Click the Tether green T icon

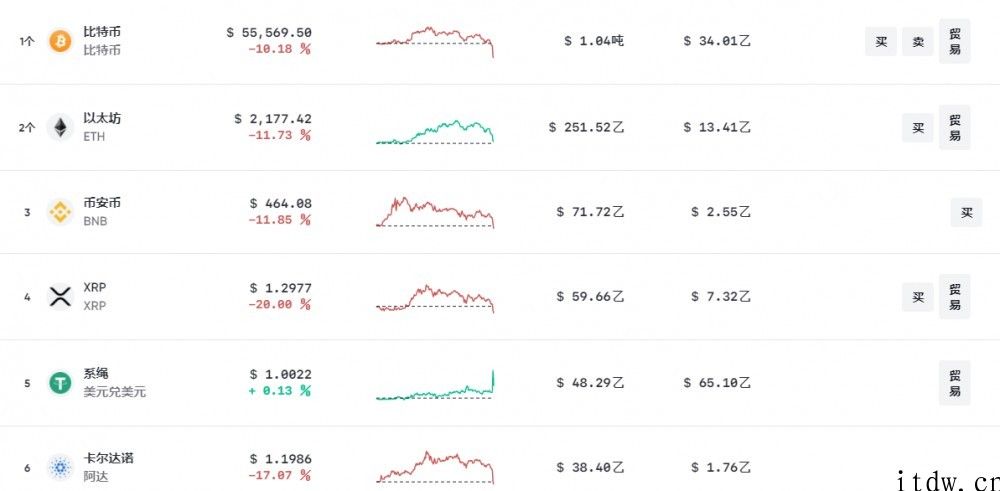61,383
